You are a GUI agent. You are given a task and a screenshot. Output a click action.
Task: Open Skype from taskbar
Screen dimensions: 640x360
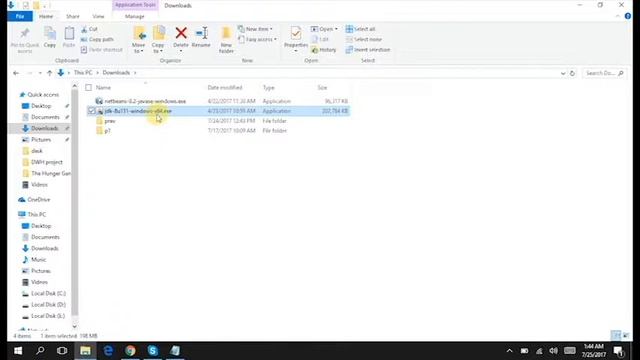pyautogui.click(x=153, y=351)
